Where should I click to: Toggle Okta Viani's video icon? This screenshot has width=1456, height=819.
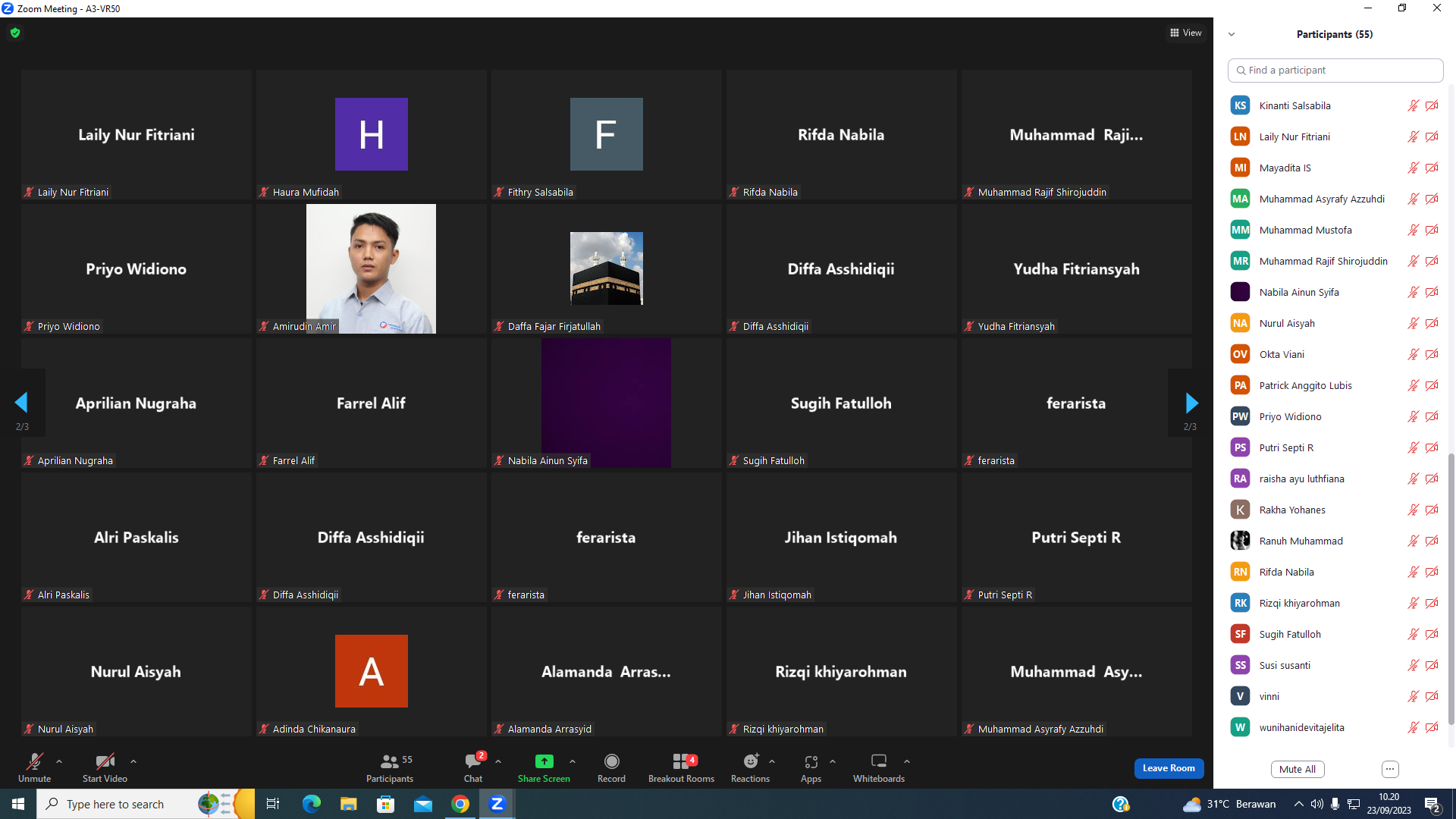pyautogui.click(x=1432, y=354)
